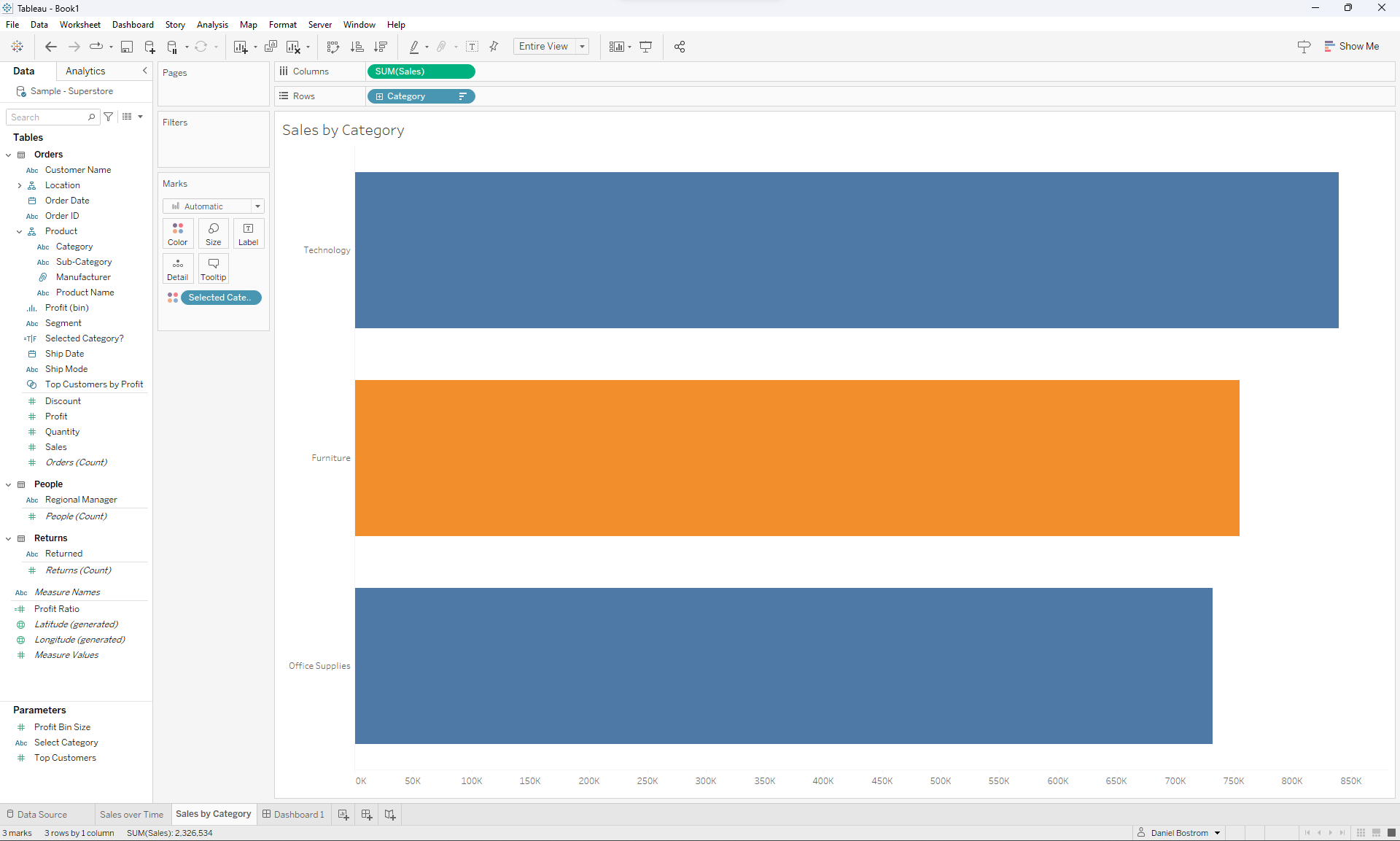
Task: Click the Save toolbar icon
Action: click(127, 47)
